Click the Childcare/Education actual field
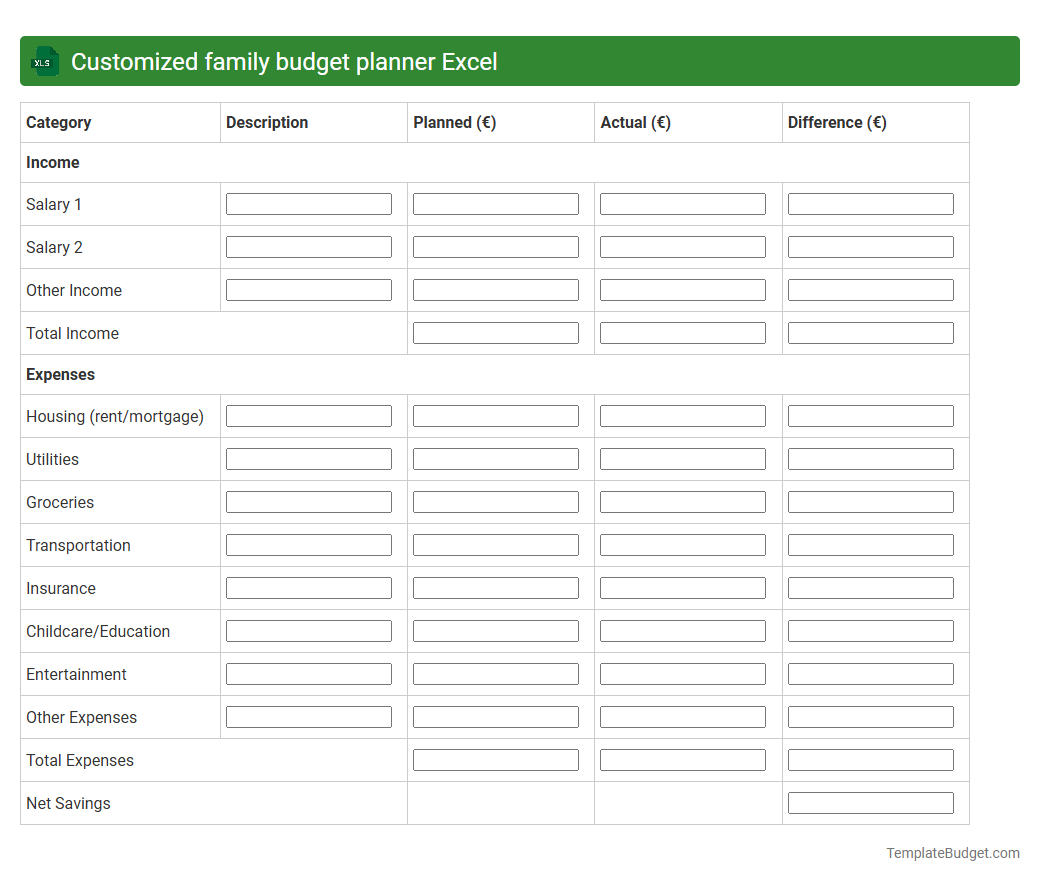The width and height of the screenshot is (1040, 882). click(682, 630)
